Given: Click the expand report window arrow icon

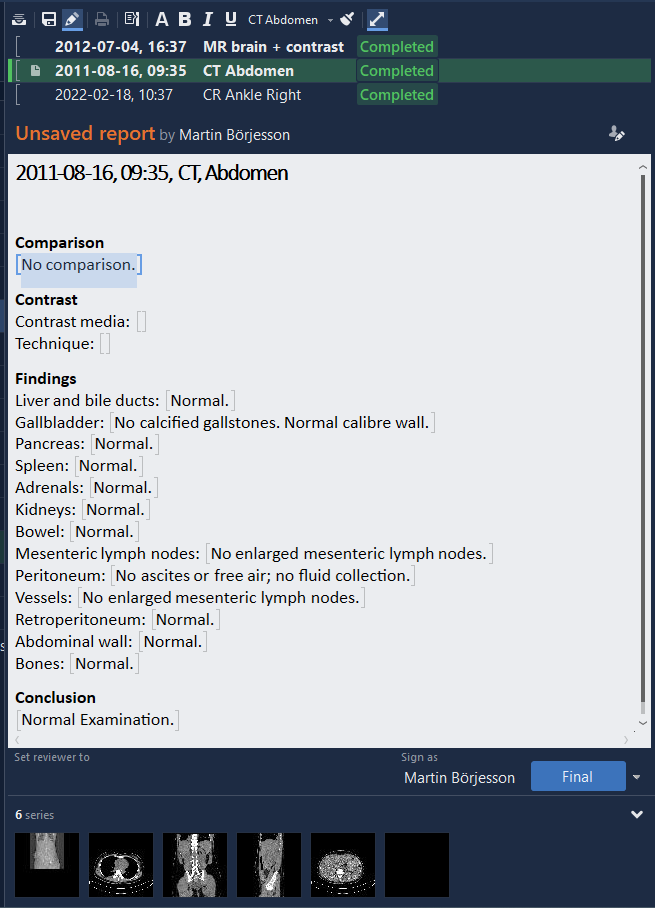Looking at the screenshot, I should click(378, 19).
